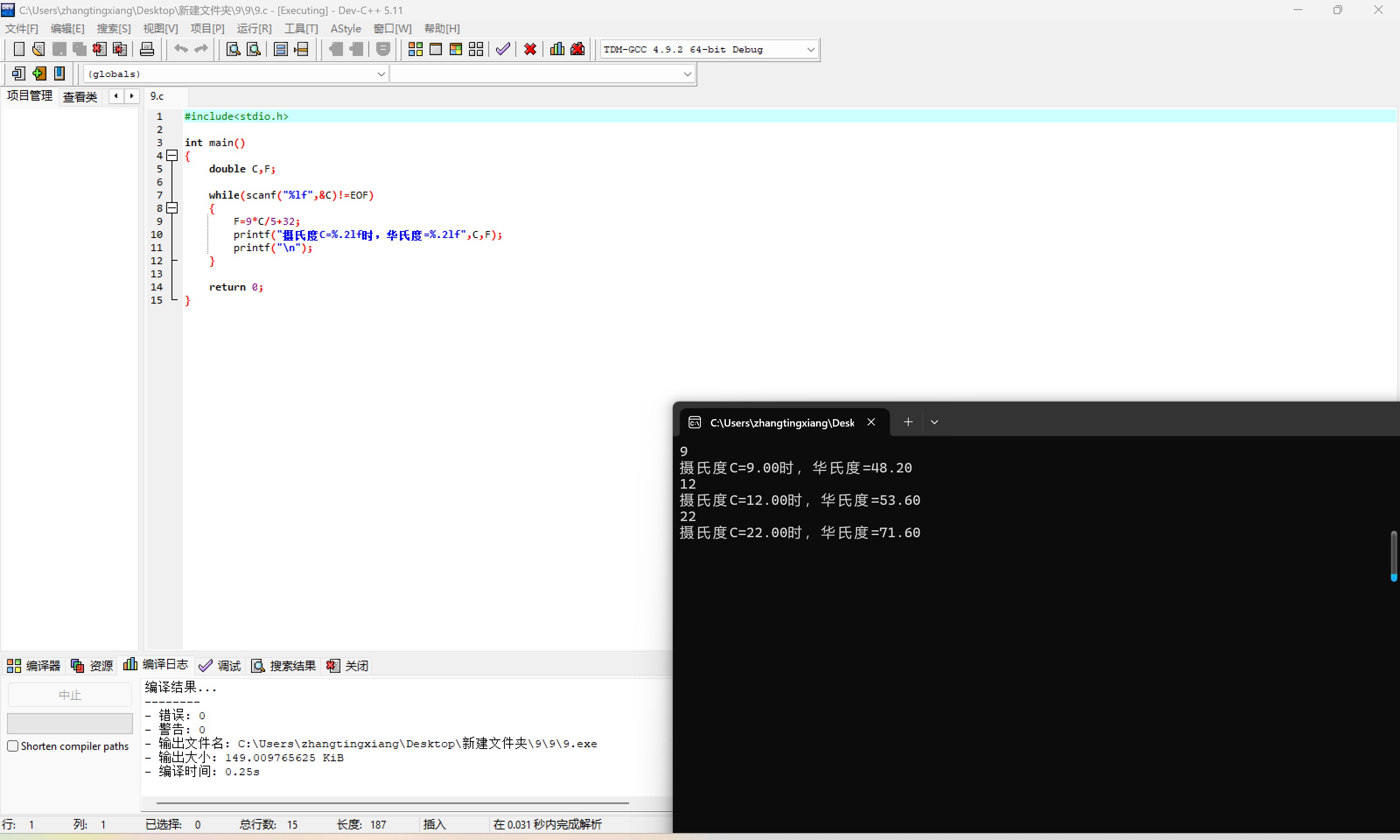1400x840 pixels.
Task: Click the Open file toolbar icon
Action: tap(38, 49)
